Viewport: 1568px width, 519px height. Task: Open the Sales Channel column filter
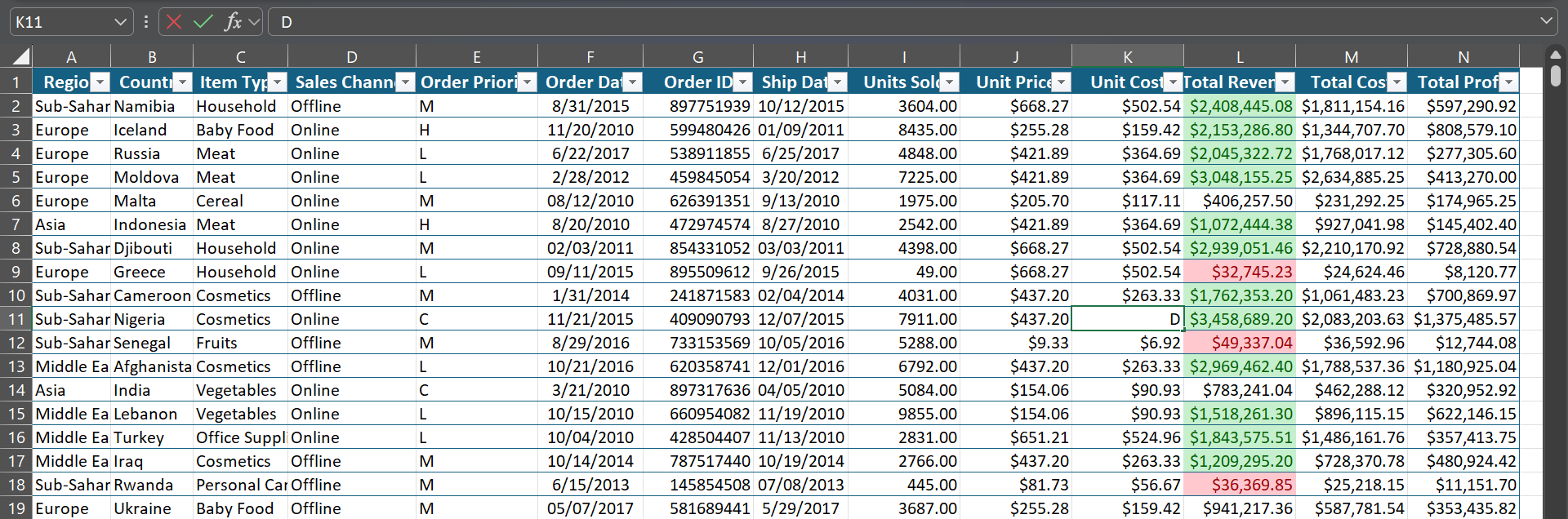click(x=405, y=82)
